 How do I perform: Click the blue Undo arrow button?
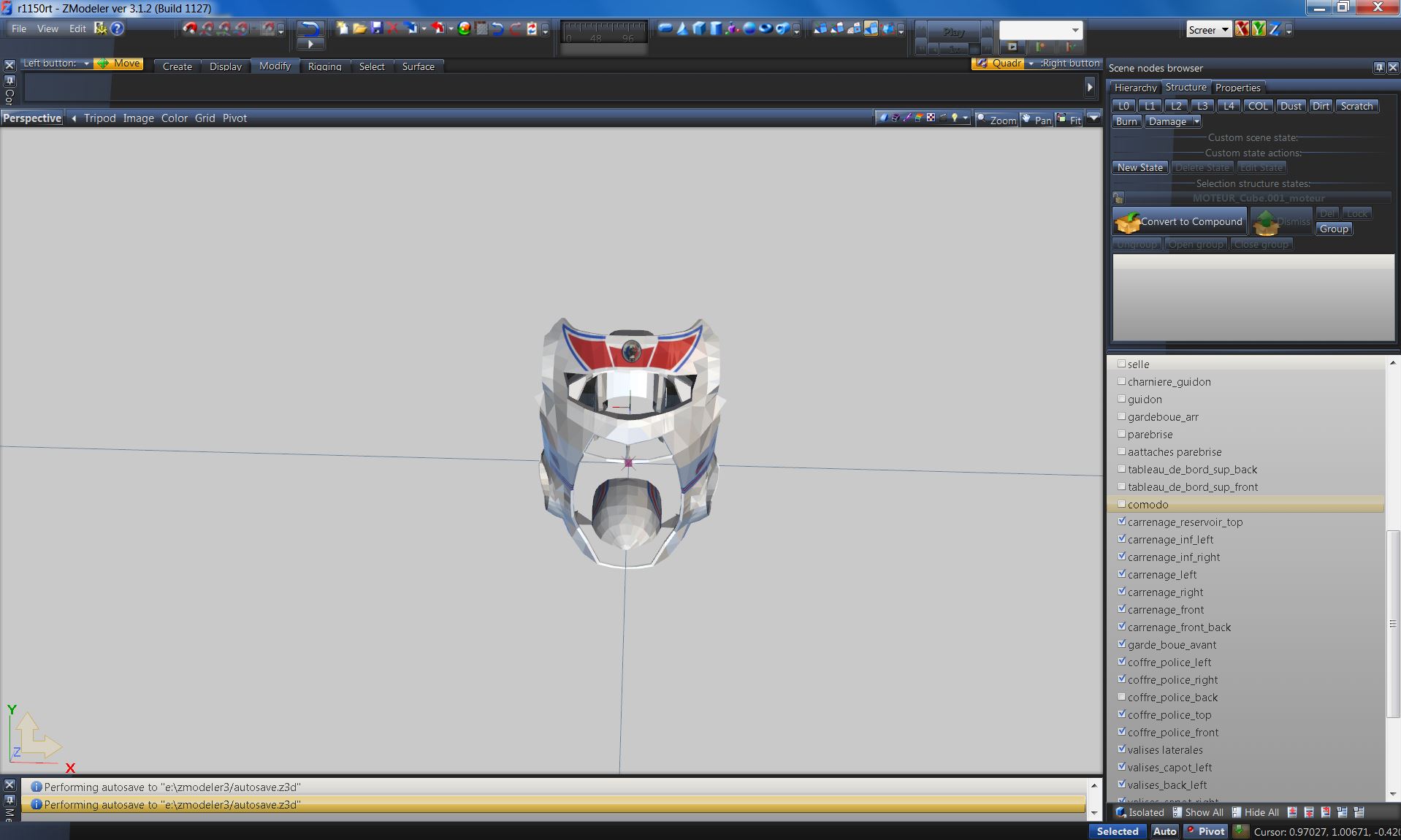coord(310,28)
